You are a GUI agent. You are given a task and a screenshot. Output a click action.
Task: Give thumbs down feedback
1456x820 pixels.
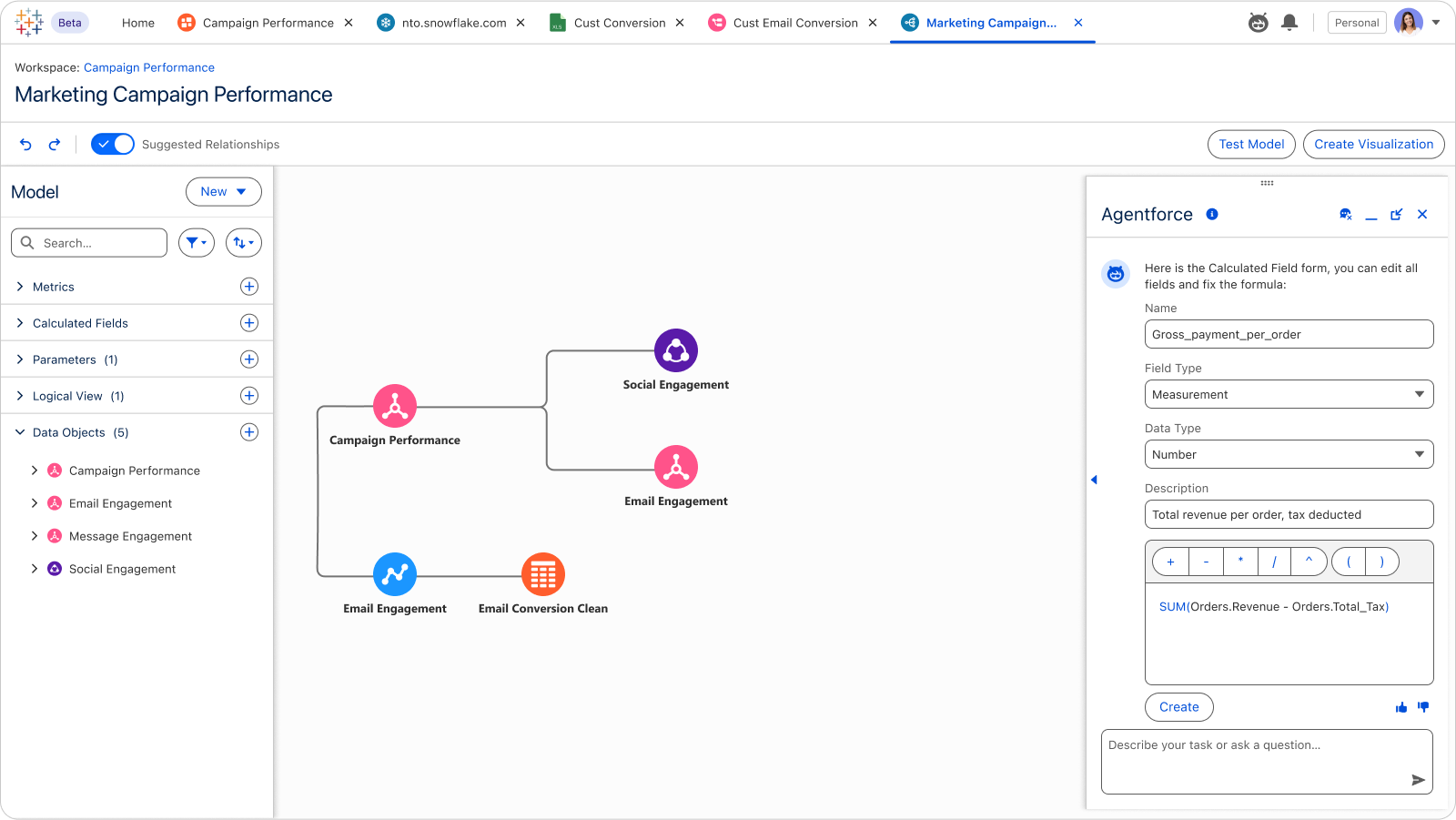(x=1423, y=707)
